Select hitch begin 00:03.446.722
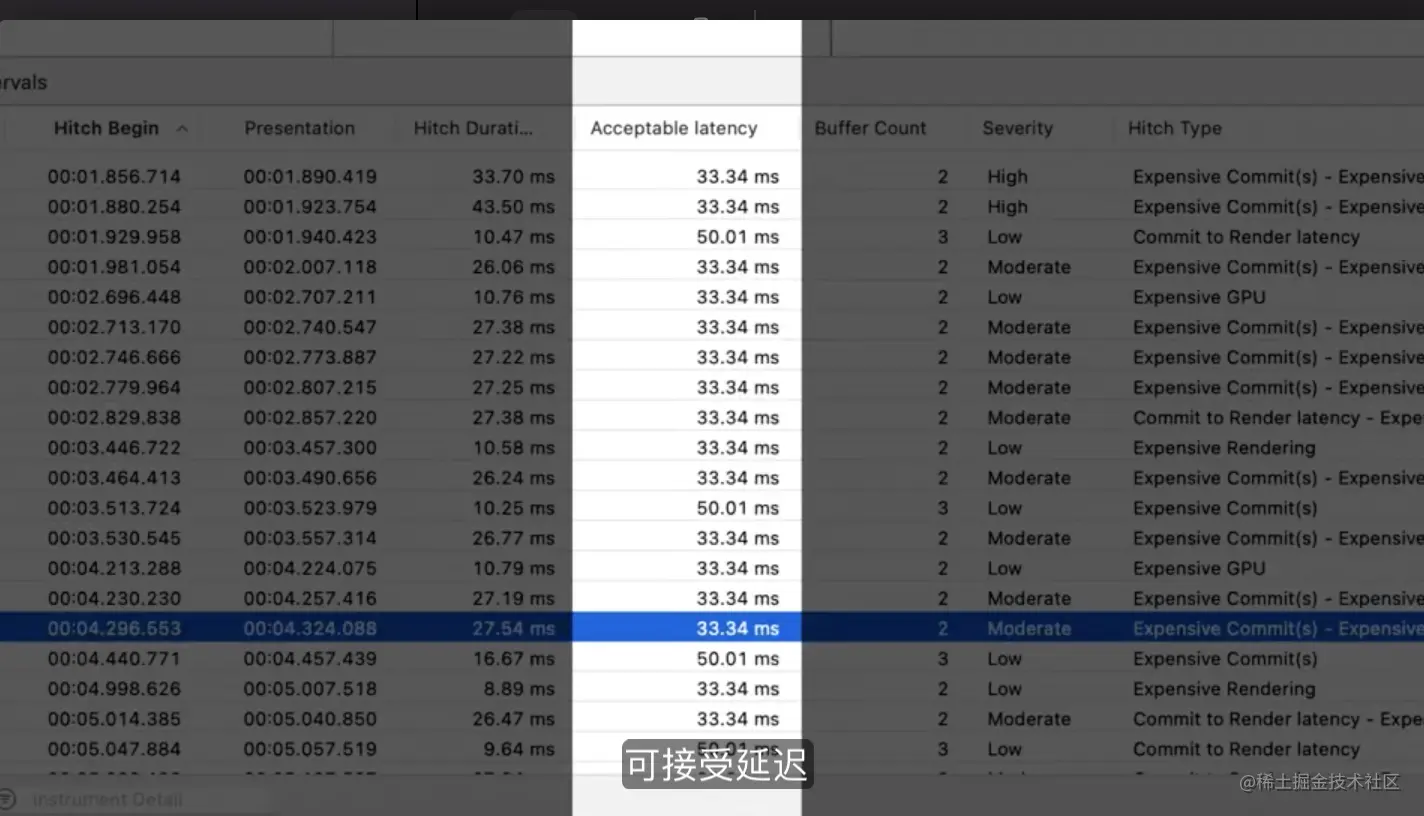 point(114,448)
